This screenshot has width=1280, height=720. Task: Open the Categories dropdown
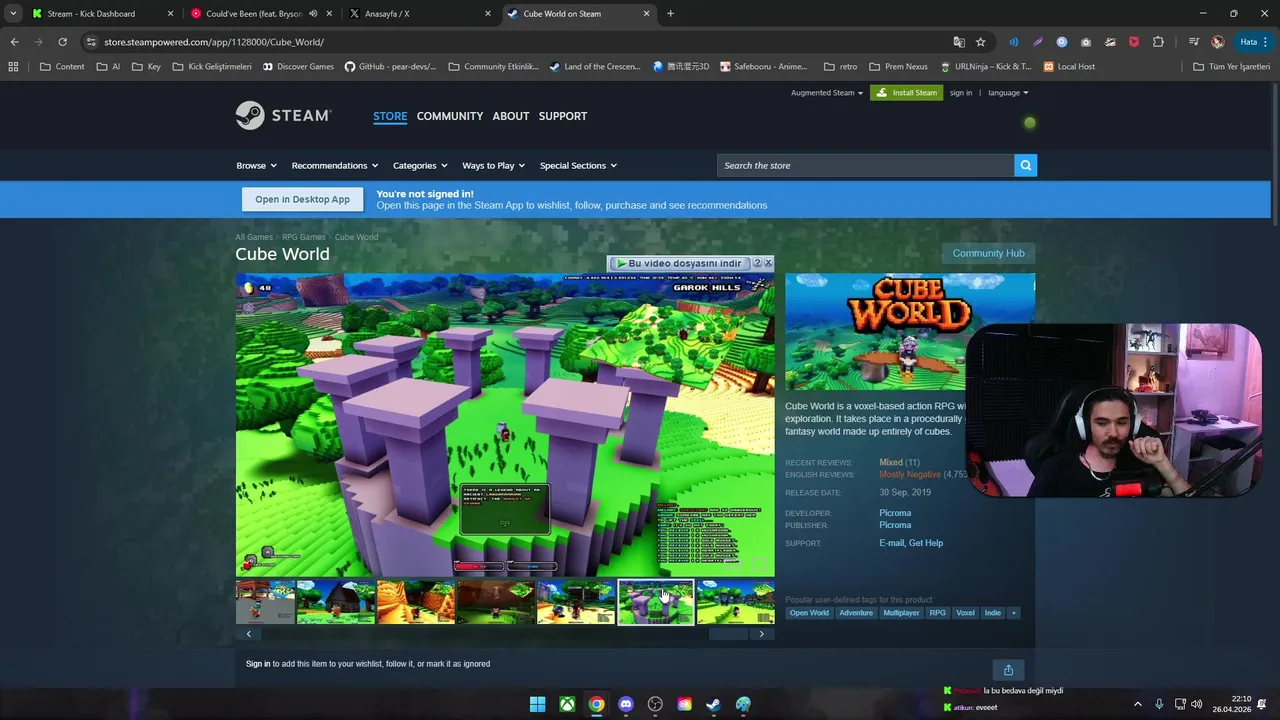[420, 165]
